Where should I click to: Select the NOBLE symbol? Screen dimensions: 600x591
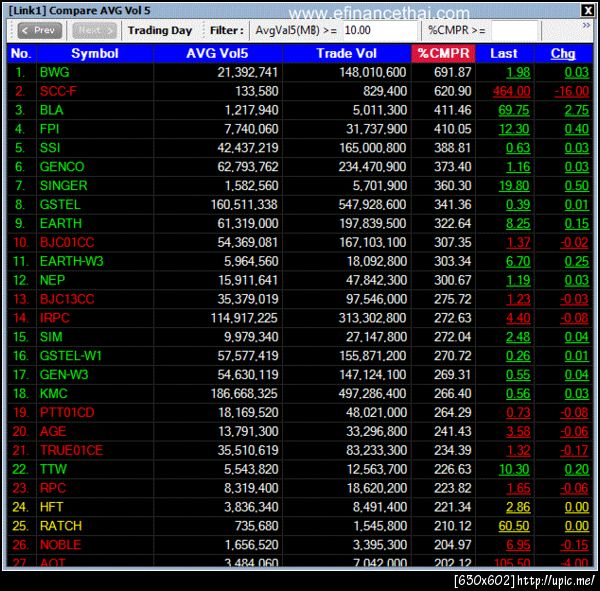pyautogui.click(x=60, y=545)
